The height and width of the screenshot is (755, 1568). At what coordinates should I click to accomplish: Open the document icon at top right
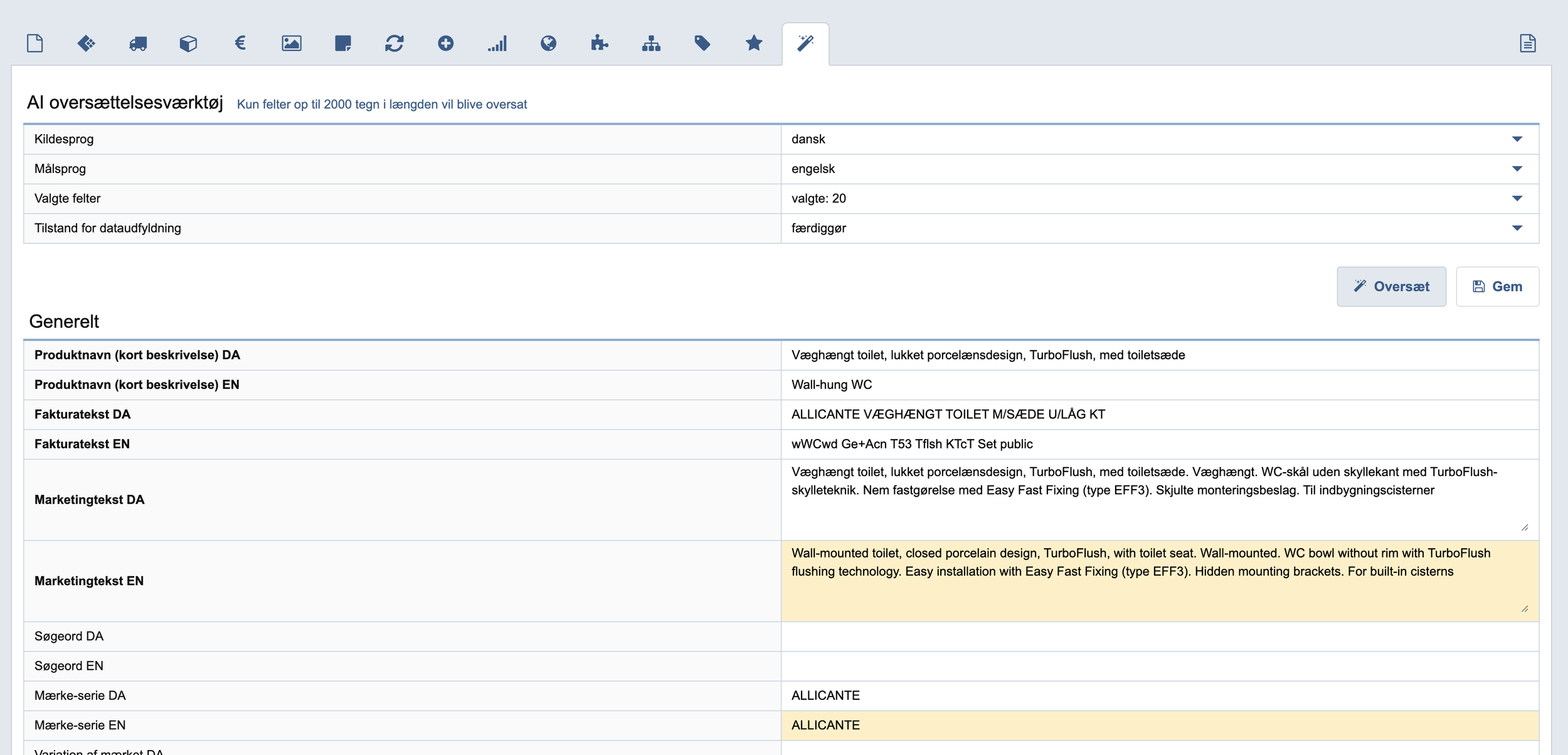click(x=1528, y=43)
